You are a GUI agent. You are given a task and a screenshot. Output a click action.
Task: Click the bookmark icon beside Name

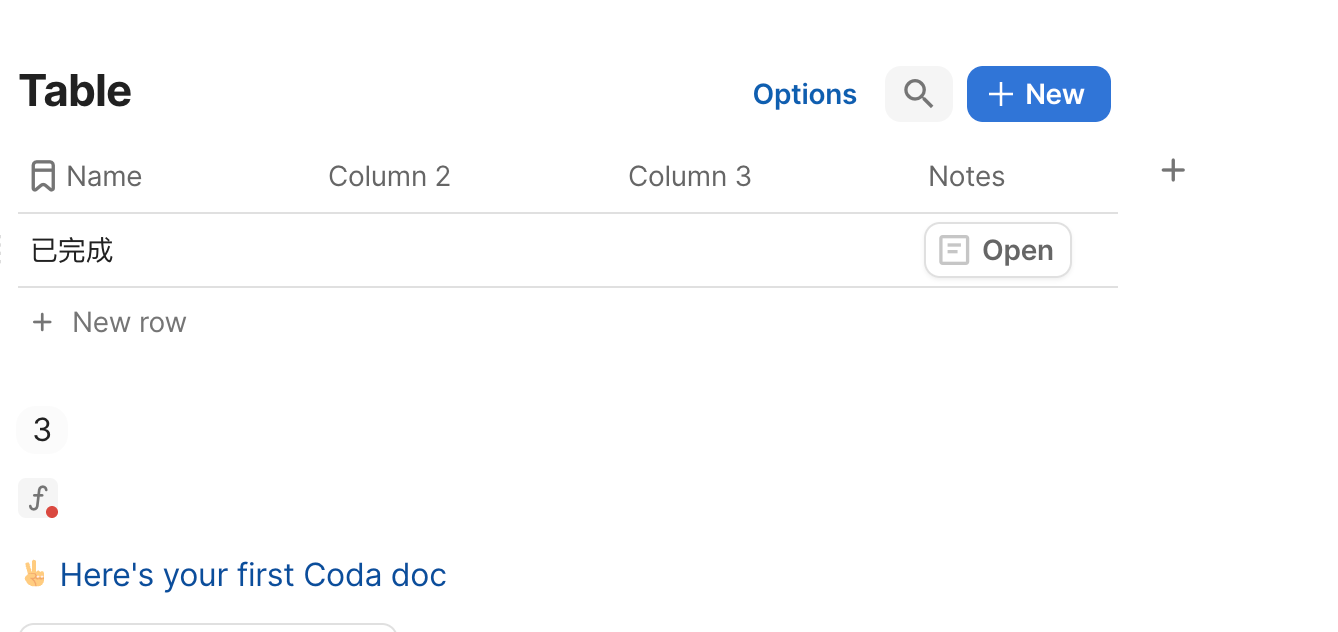(x=42, y=176)
